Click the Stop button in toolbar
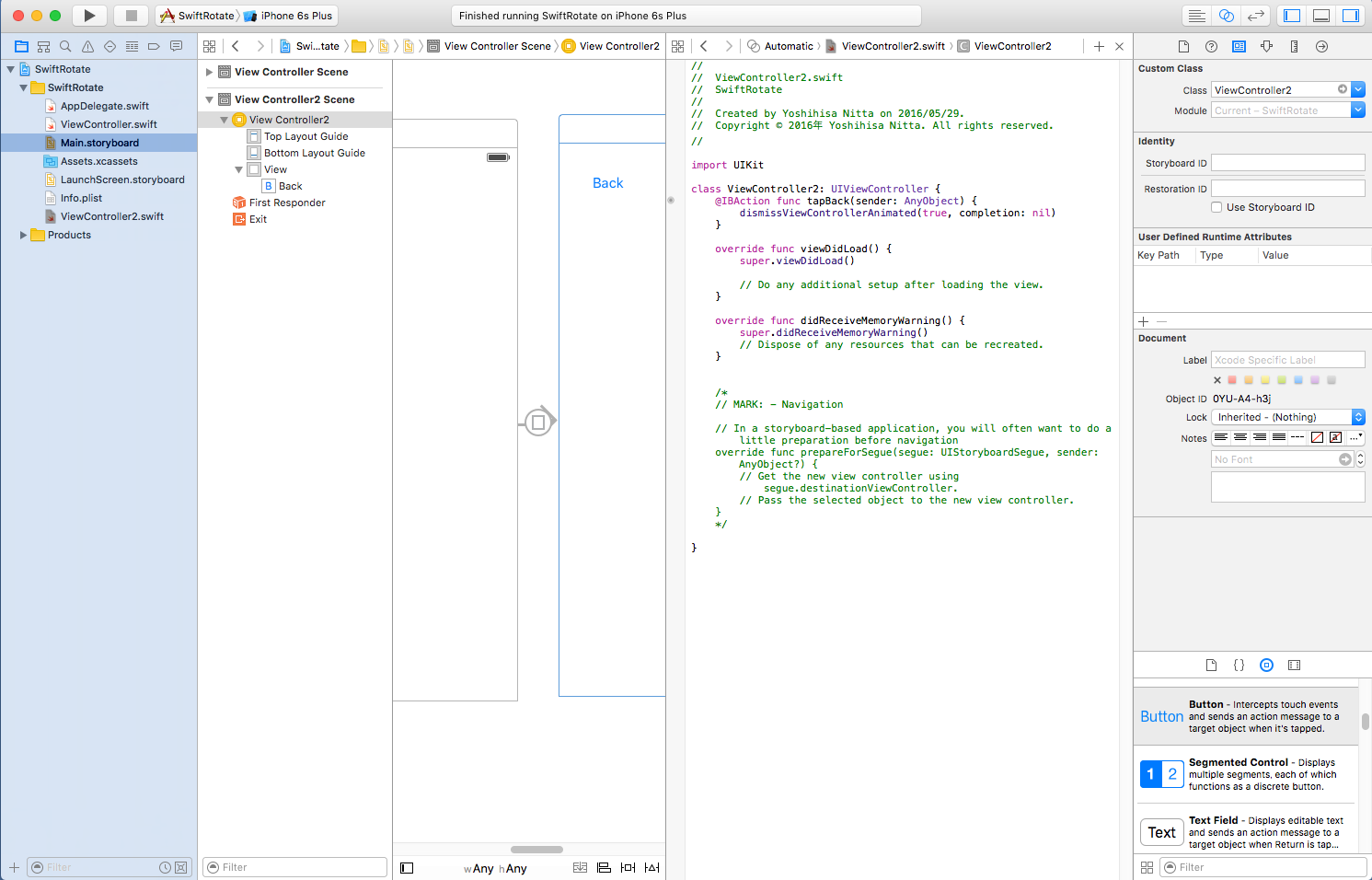Screen dimensions: 1372x880 click(131, 16)
